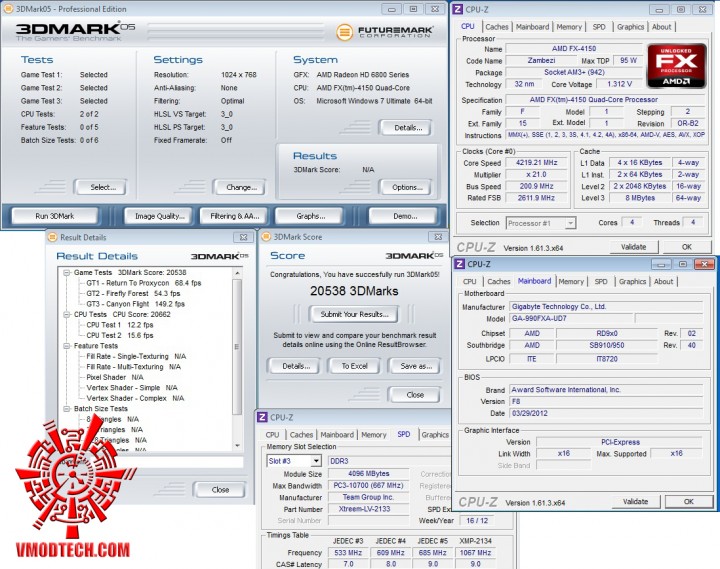This screenshot has width=720, height=569.
Task: Click the AMD FX-4150 name field
Action: (574, 49)
